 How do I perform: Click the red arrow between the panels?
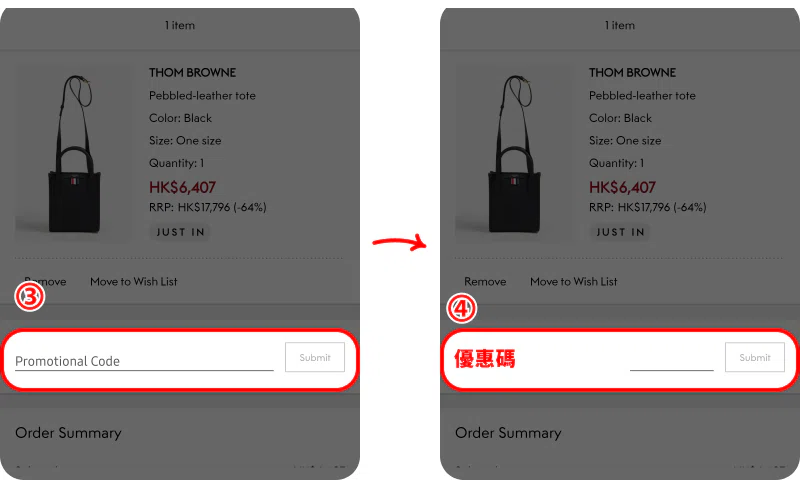(x=399, y=242)
